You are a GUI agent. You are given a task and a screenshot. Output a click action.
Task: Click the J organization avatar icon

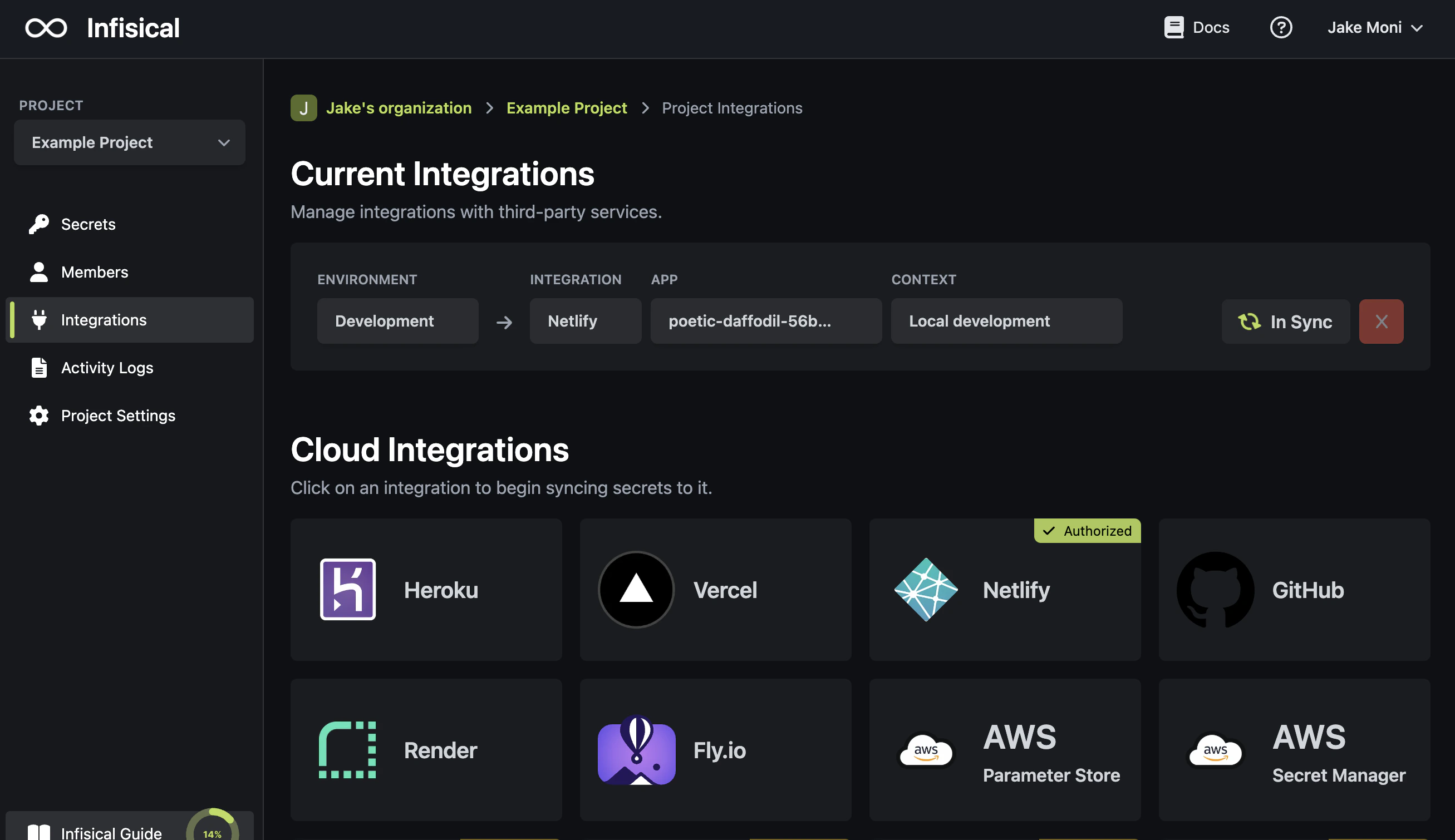click(x=303, y=108)
